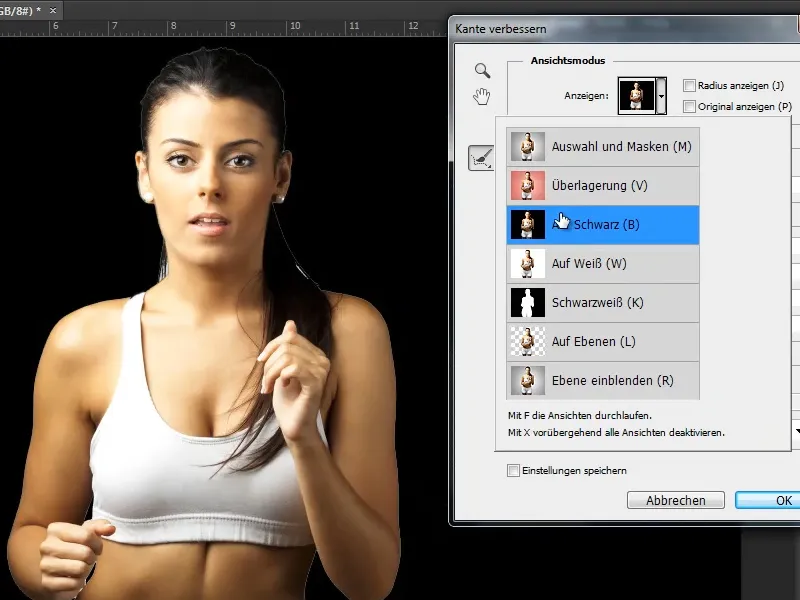Click the Auf Ebenen checkerboard thumbnail

coord(528,342)
